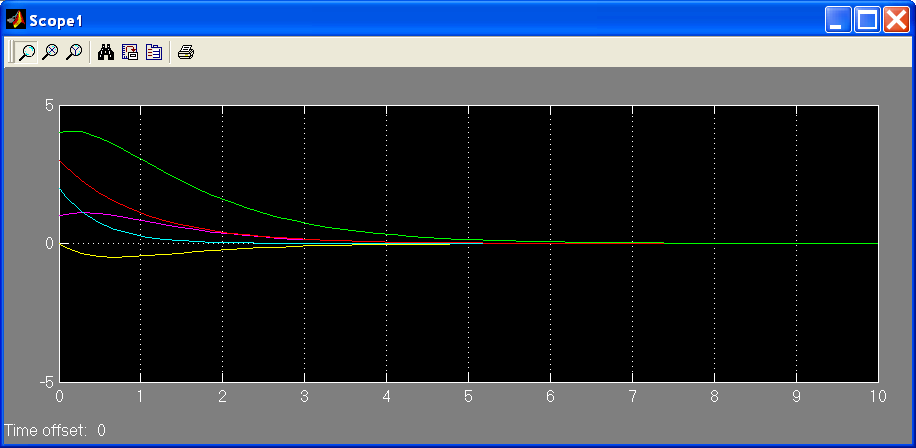Click the x-axis label 3
Image resolution: width=916 pixels, height=448 pixels.
point(304,397)
